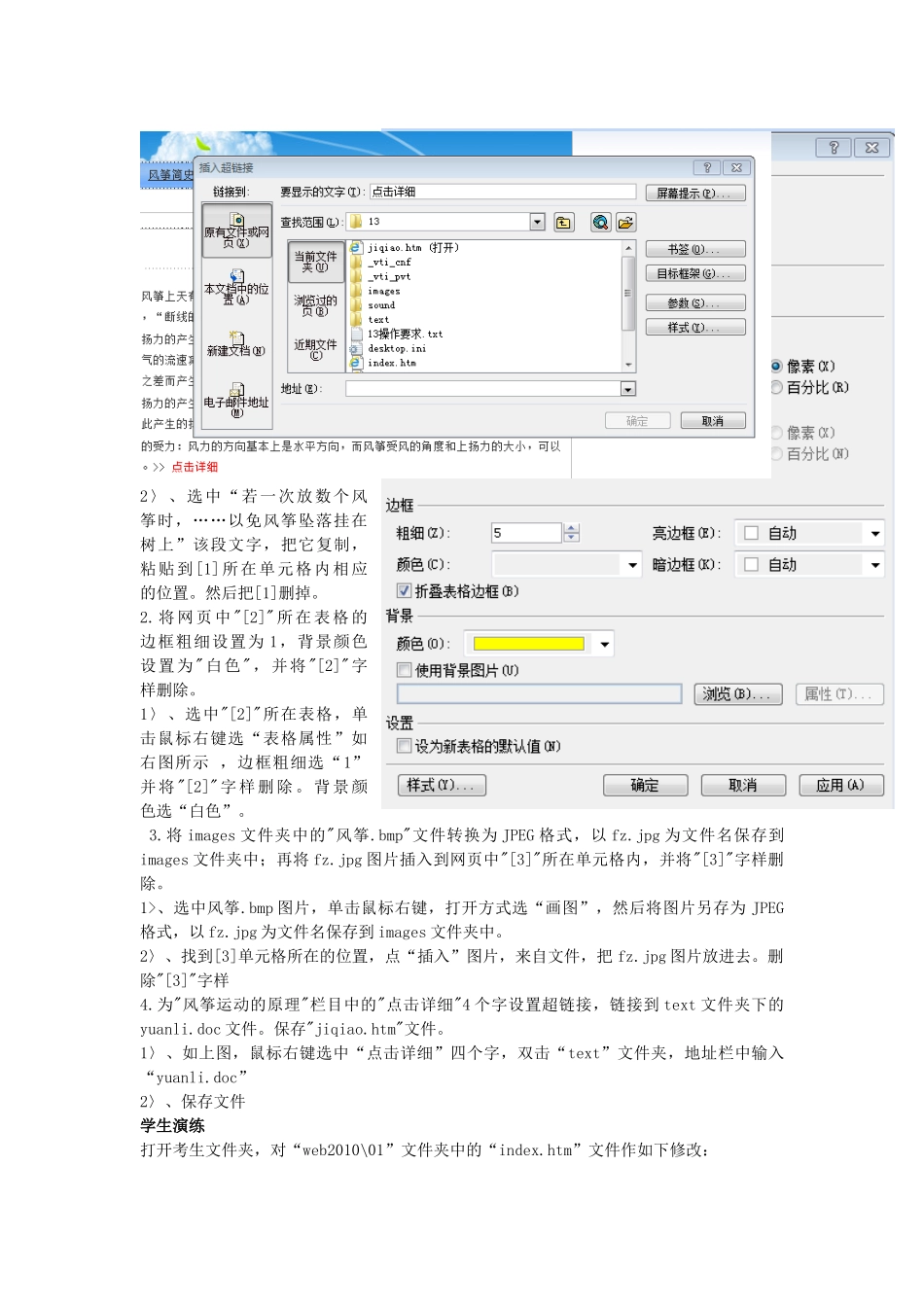This screenshot has width=924, height=1307.
Task: Toggle 折叠表格边框 checkbox
Action: [x=404, y=590]
